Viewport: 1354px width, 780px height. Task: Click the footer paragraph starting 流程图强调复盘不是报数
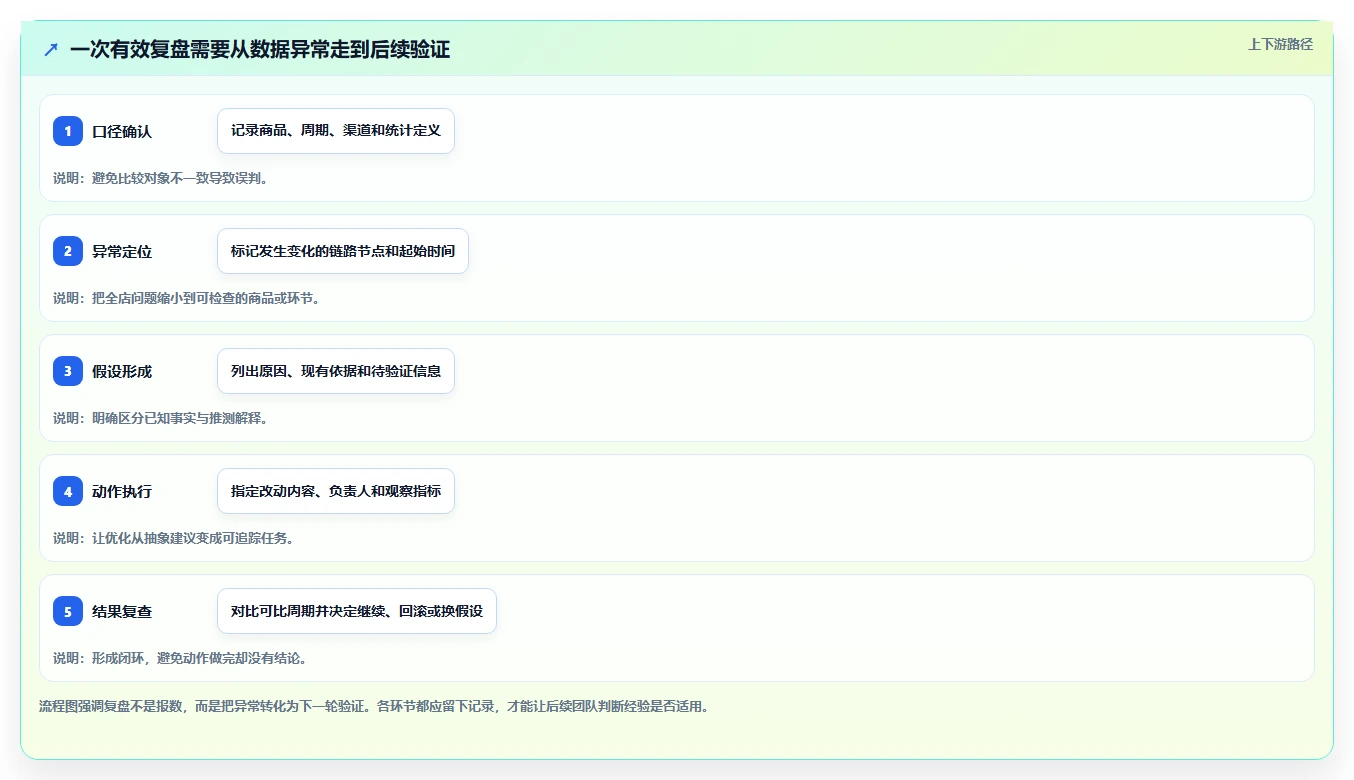[x=375, y=706]
